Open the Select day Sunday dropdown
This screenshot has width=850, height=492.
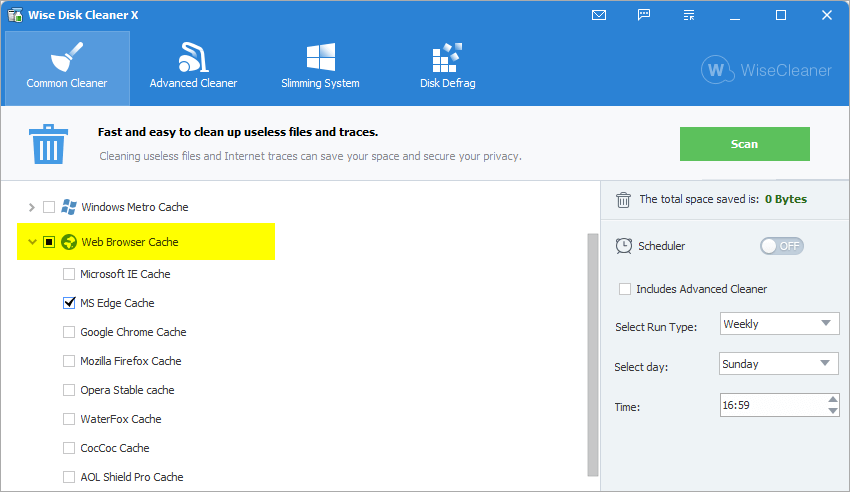tap(779, 364)
